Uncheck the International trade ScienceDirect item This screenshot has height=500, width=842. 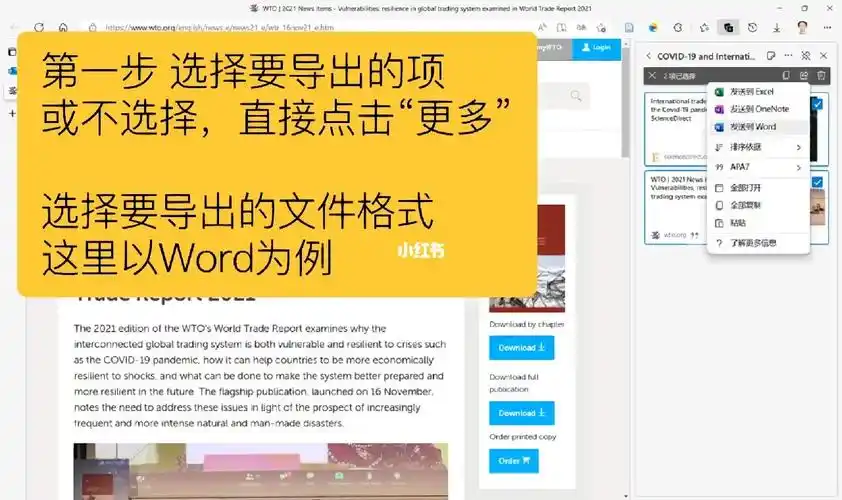(817, 104)
